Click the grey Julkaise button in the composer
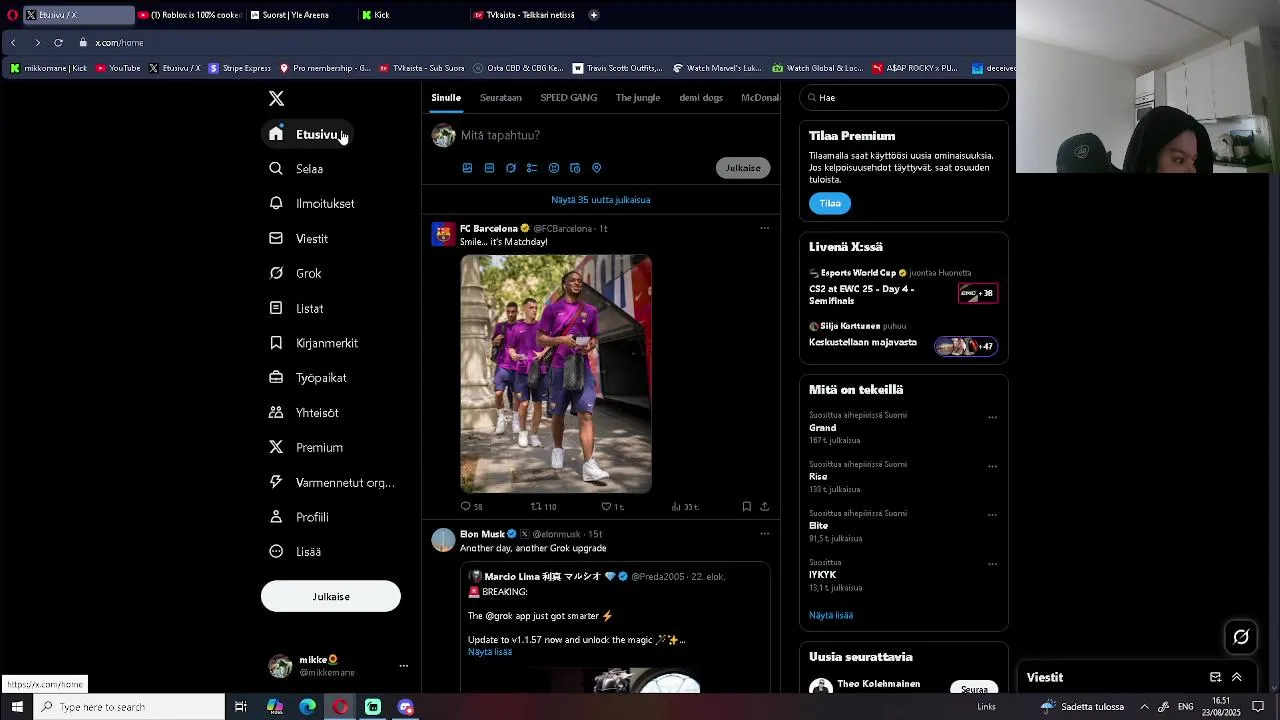1280x720 pixels. point(743,168)
